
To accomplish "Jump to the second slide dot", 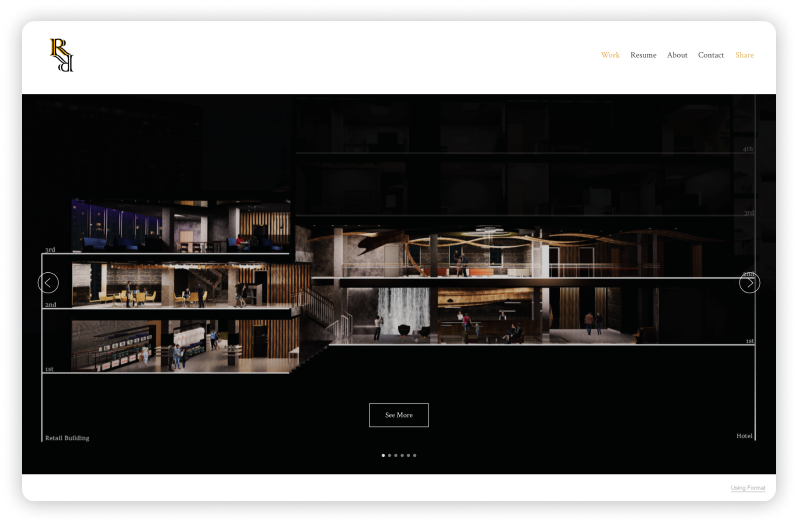I will click(389, 455).
